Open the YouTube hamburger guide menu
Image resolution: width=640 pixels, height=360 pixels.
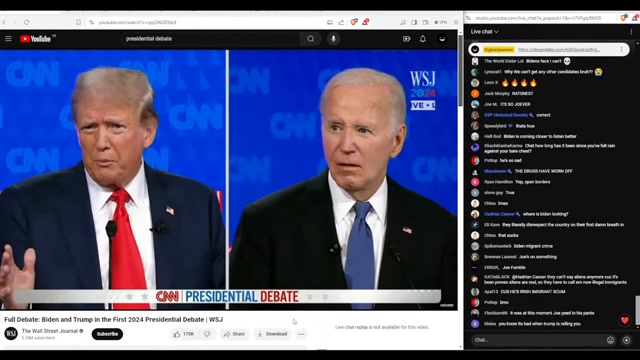point(8,39)
